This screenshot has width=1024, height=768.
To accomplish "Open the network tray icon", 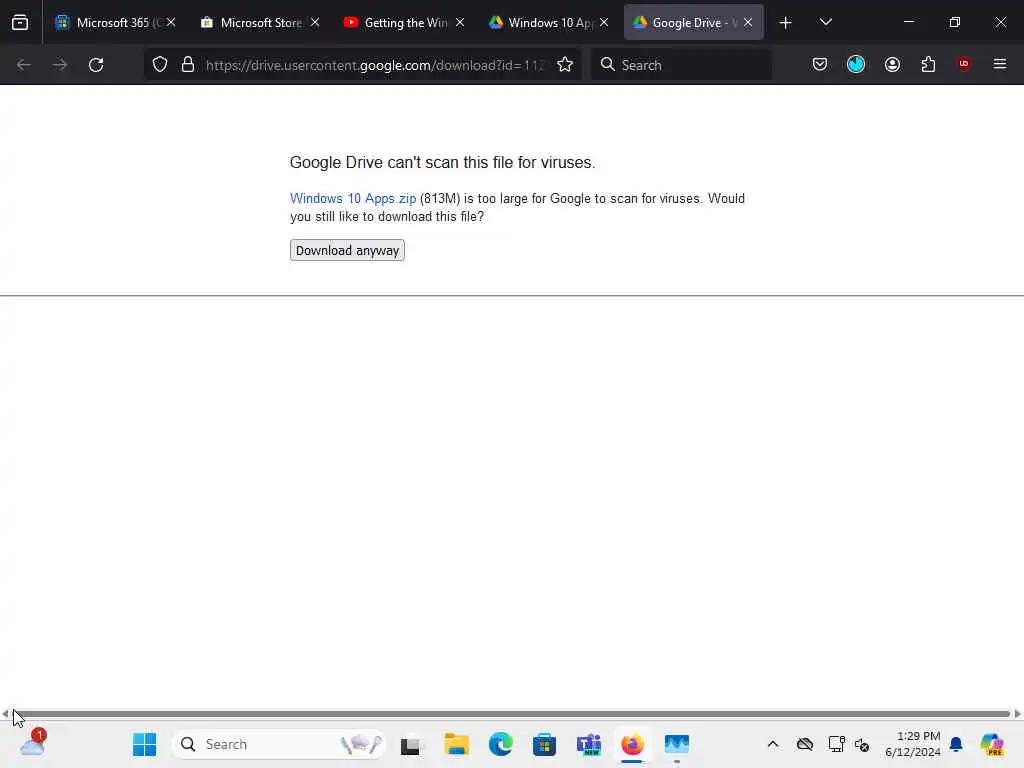I will tap(836, 744).
